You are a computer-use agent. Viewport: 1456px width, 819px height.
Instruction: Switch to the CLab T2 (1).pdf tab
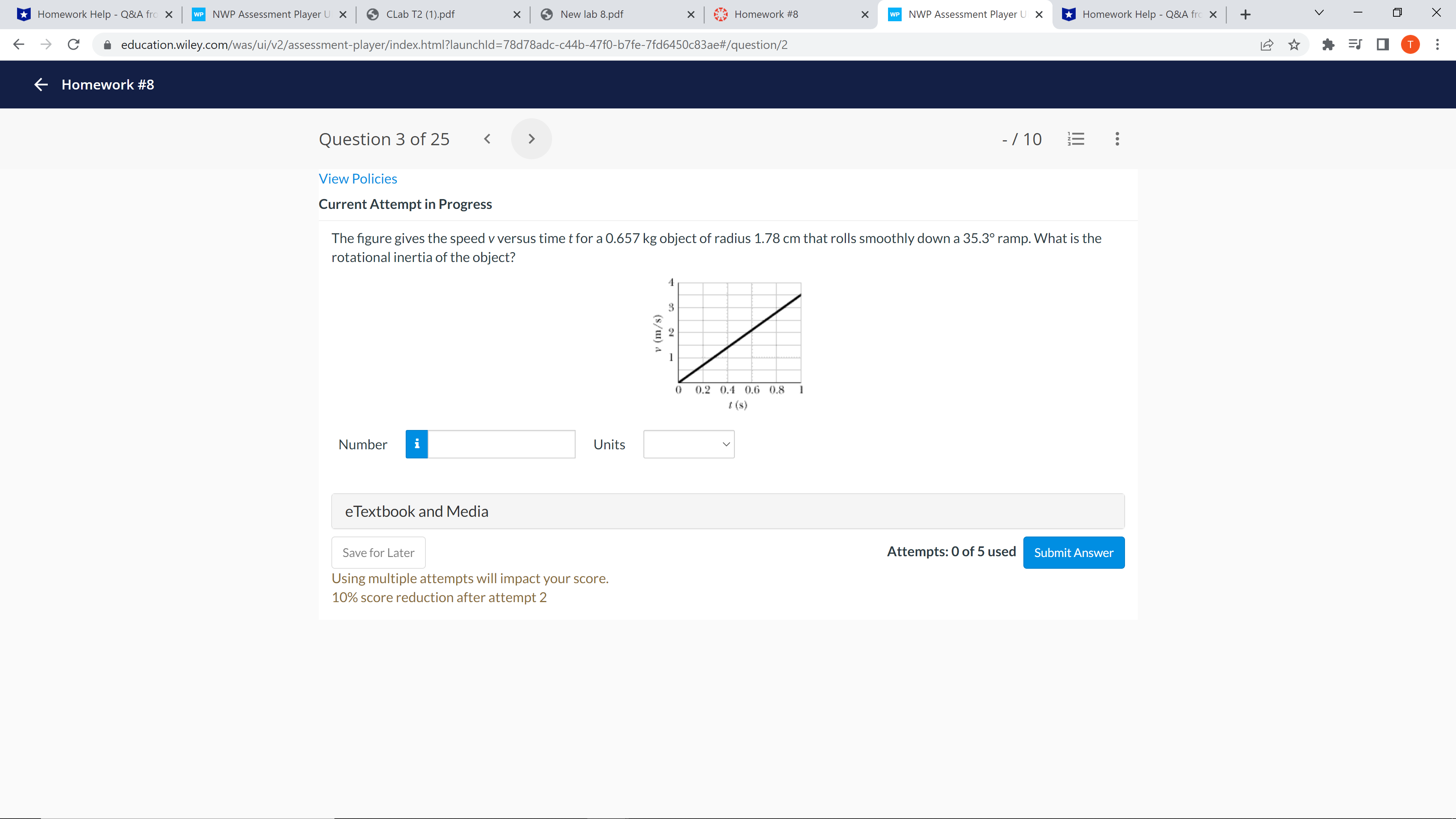(x=420, y=15)
